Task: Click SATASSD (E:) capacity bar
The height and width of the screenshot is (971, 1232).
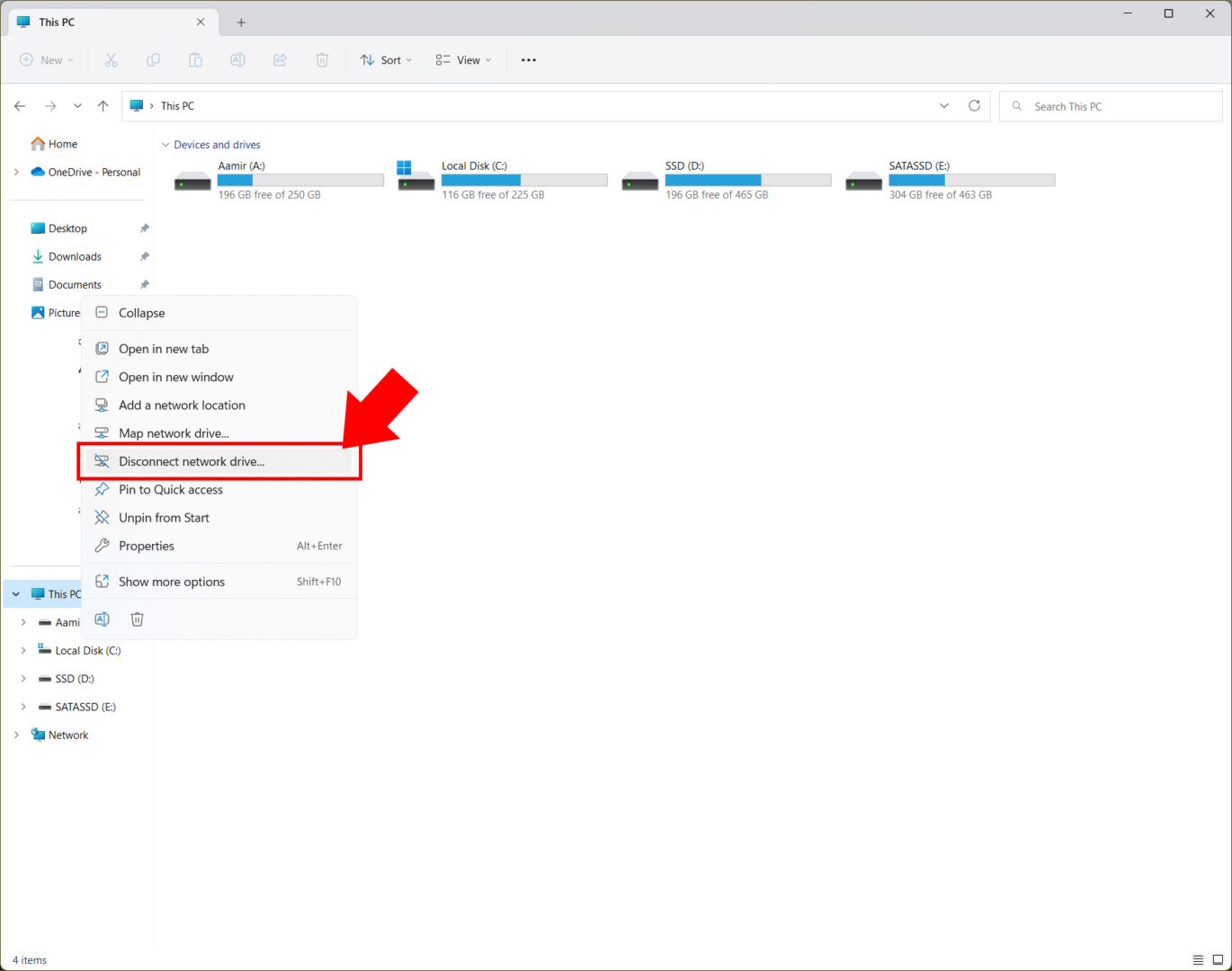Action: [x=972, y=180]
